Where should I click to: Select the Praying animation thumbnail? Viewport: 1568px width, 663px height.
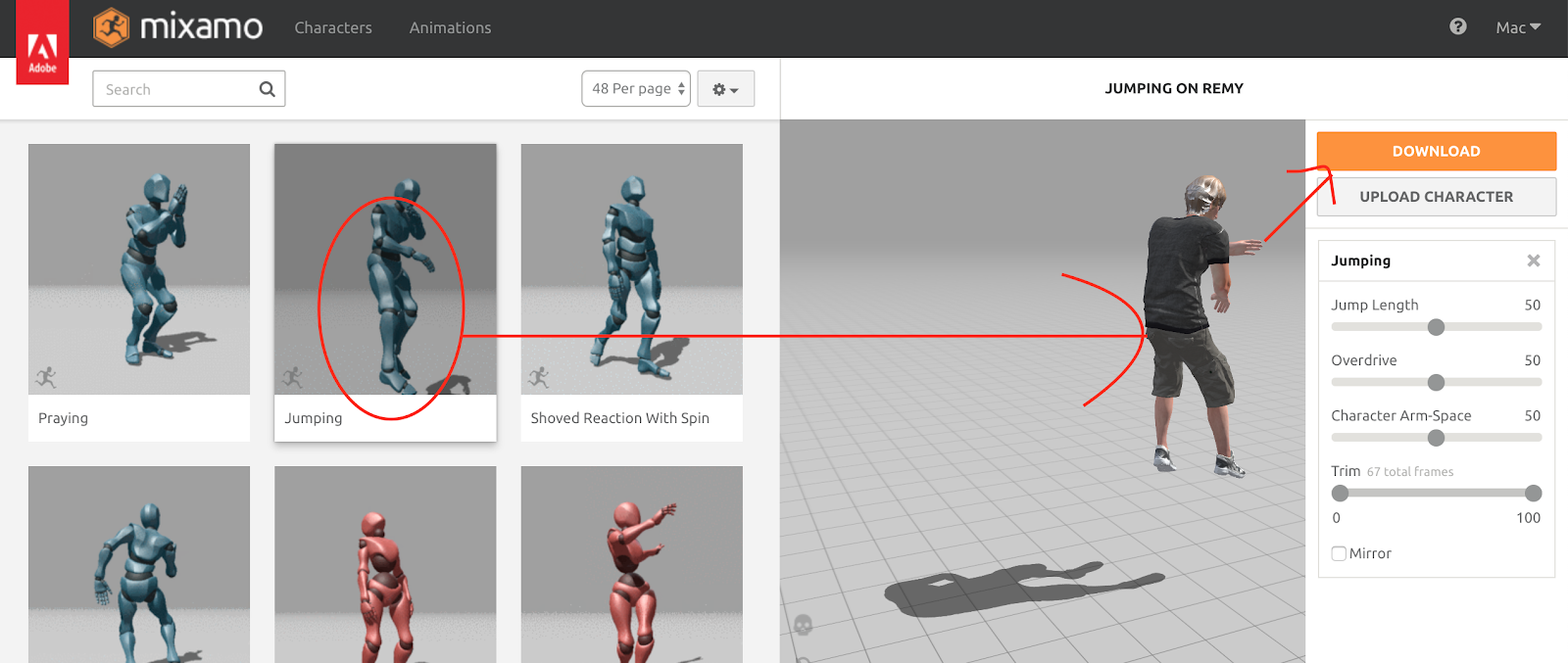[139, 269]
